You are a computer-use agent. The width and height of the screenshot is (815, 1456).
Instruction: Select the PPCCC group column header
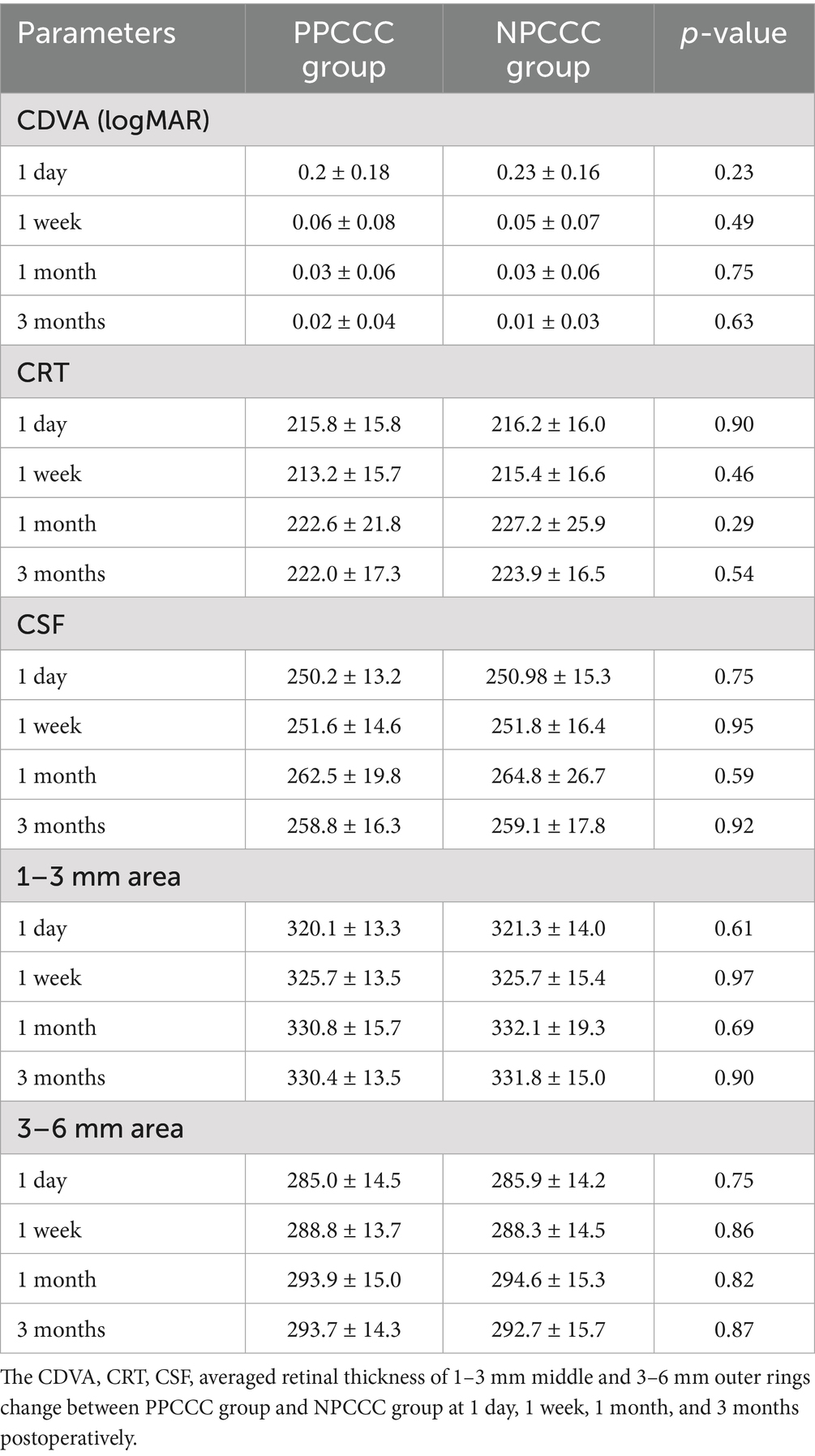click(344, 49)
